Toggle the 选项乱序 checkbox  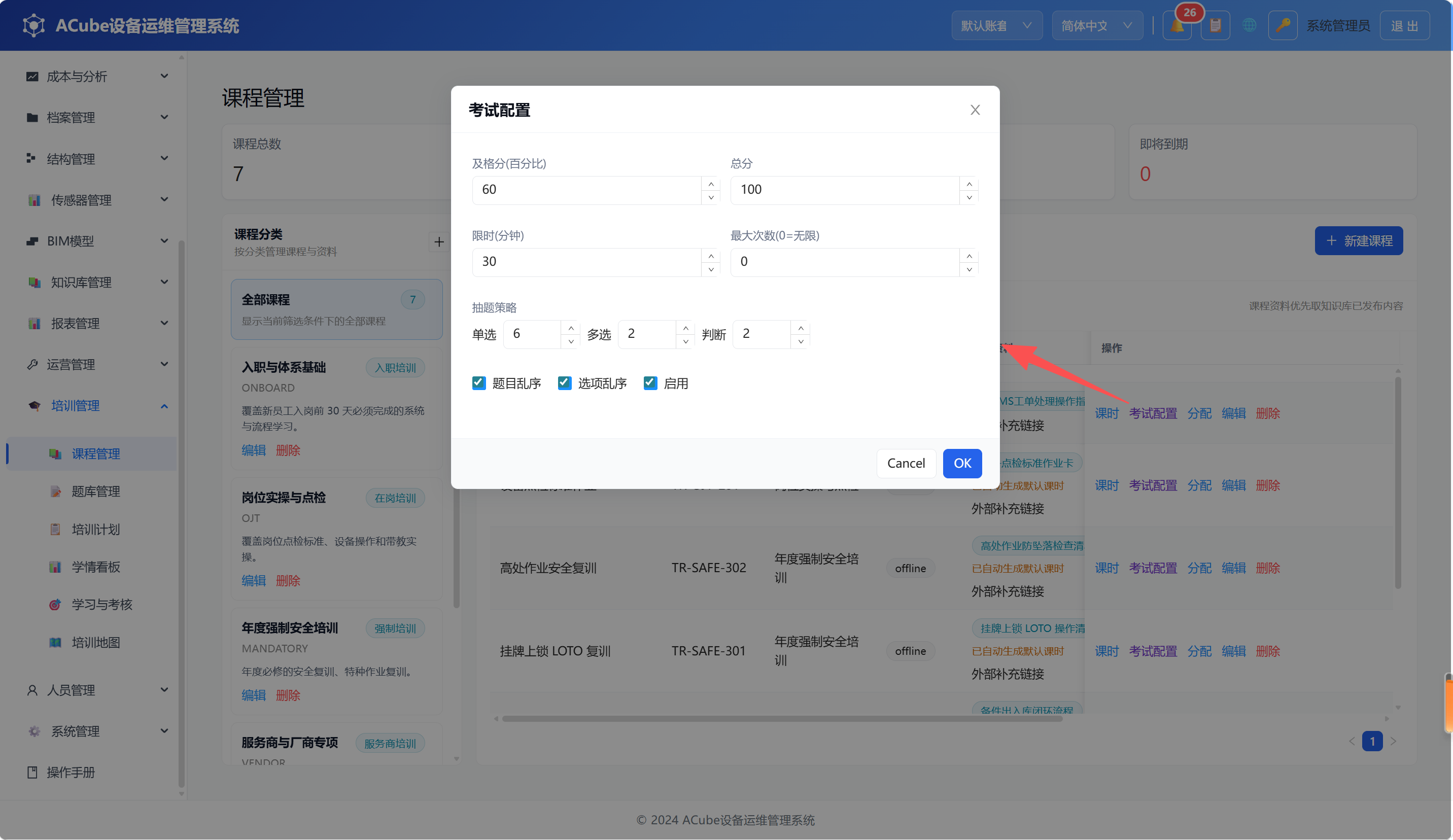[x=565, y=383]
